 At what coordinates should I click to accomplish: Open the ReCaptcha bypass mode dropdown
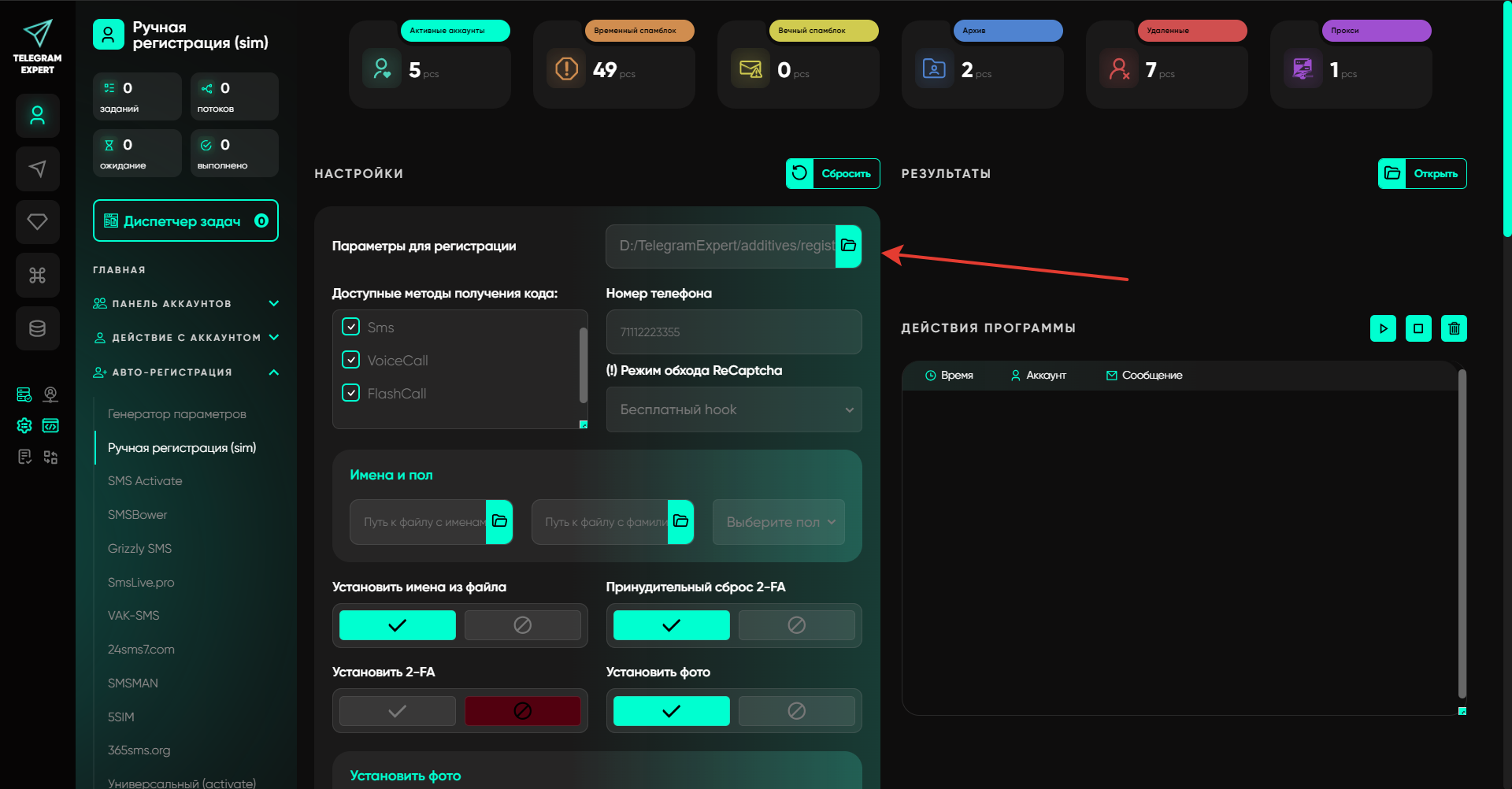(x=734, y=409)
